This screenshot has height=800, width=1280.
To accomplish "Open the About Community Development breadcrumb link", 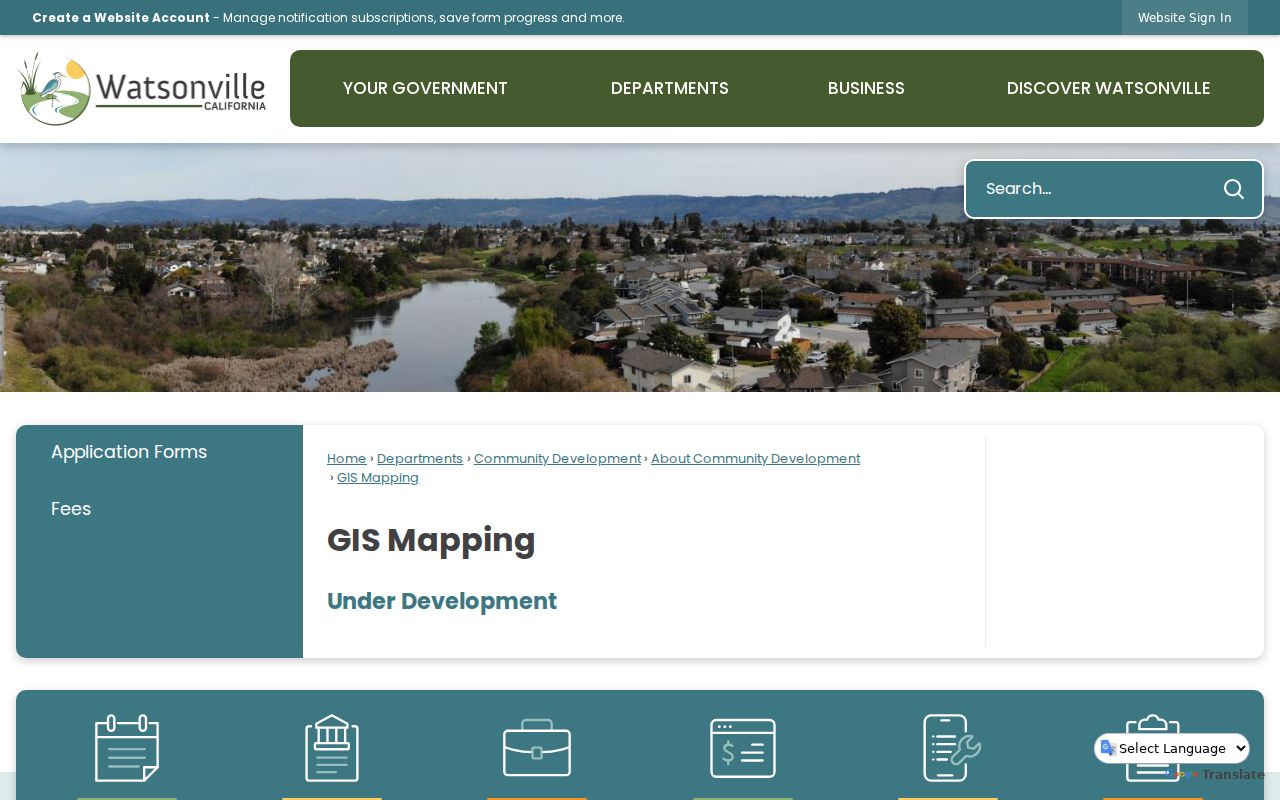I will tap(756, 459).
